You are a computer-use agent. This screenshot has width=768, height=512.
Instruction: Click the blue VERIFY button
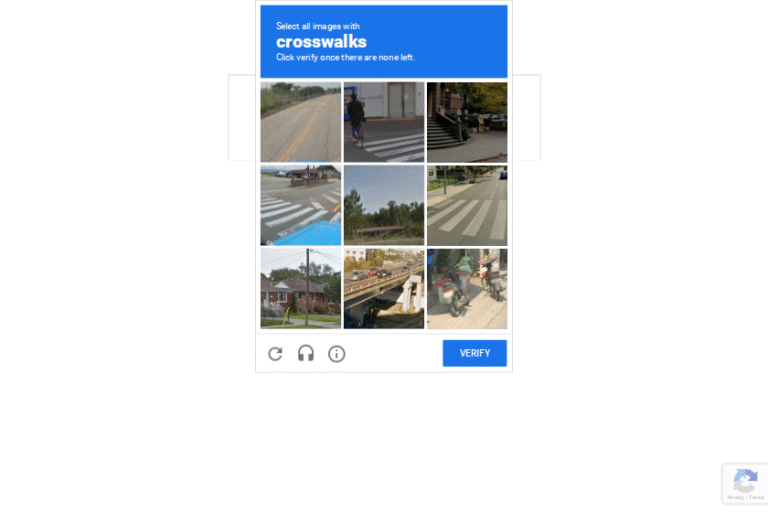[475, 353]
